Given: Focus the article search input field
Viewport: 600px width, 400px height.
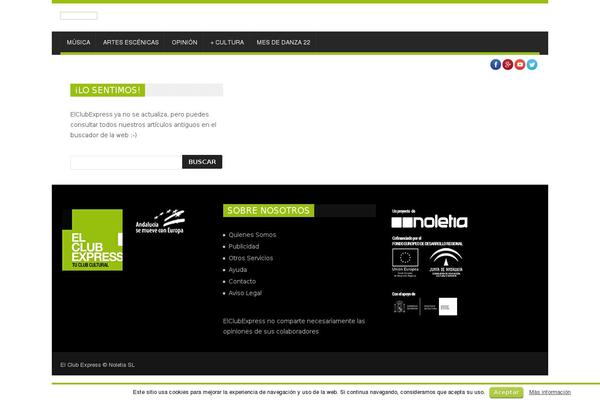Looking at the screenshot, I should coord(126,162).
